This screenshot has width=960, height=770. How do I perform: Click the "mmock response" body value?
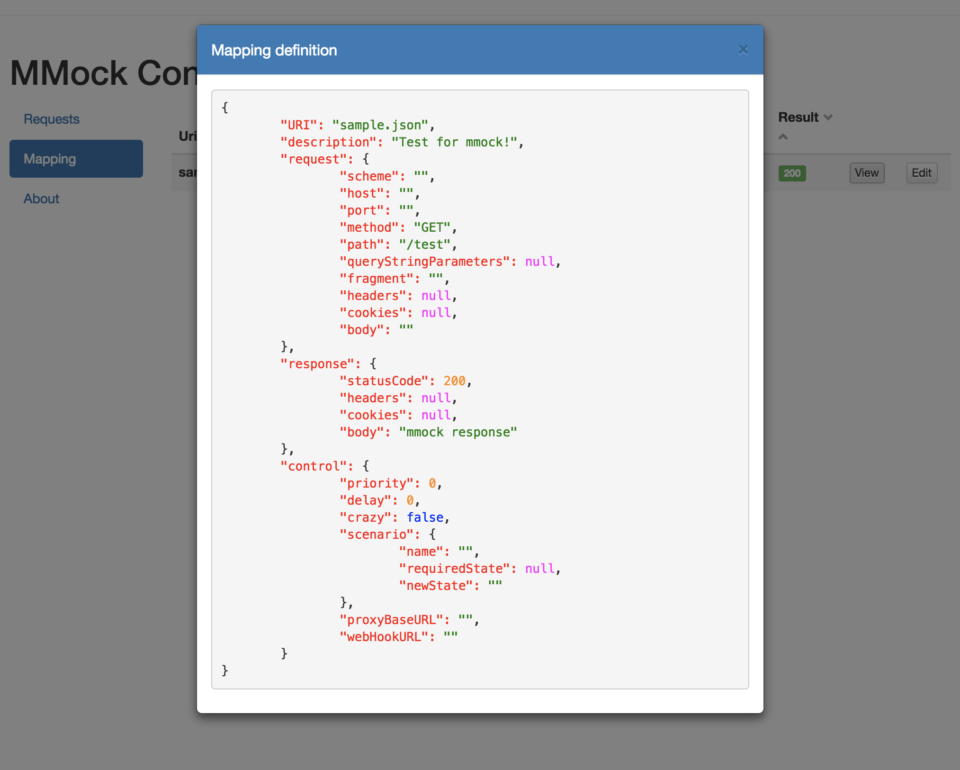457,433
